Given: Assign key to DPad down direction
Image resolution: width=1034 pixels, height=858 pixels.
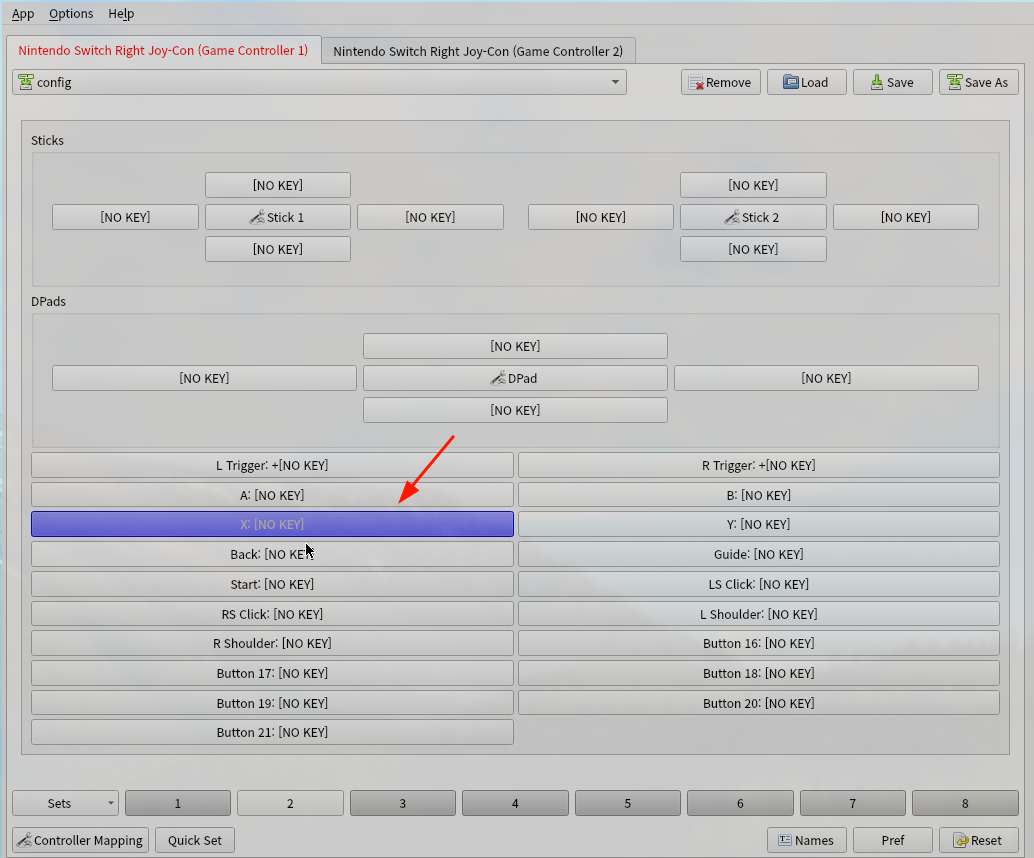Looking at the screenshot, I should [515, 410].
